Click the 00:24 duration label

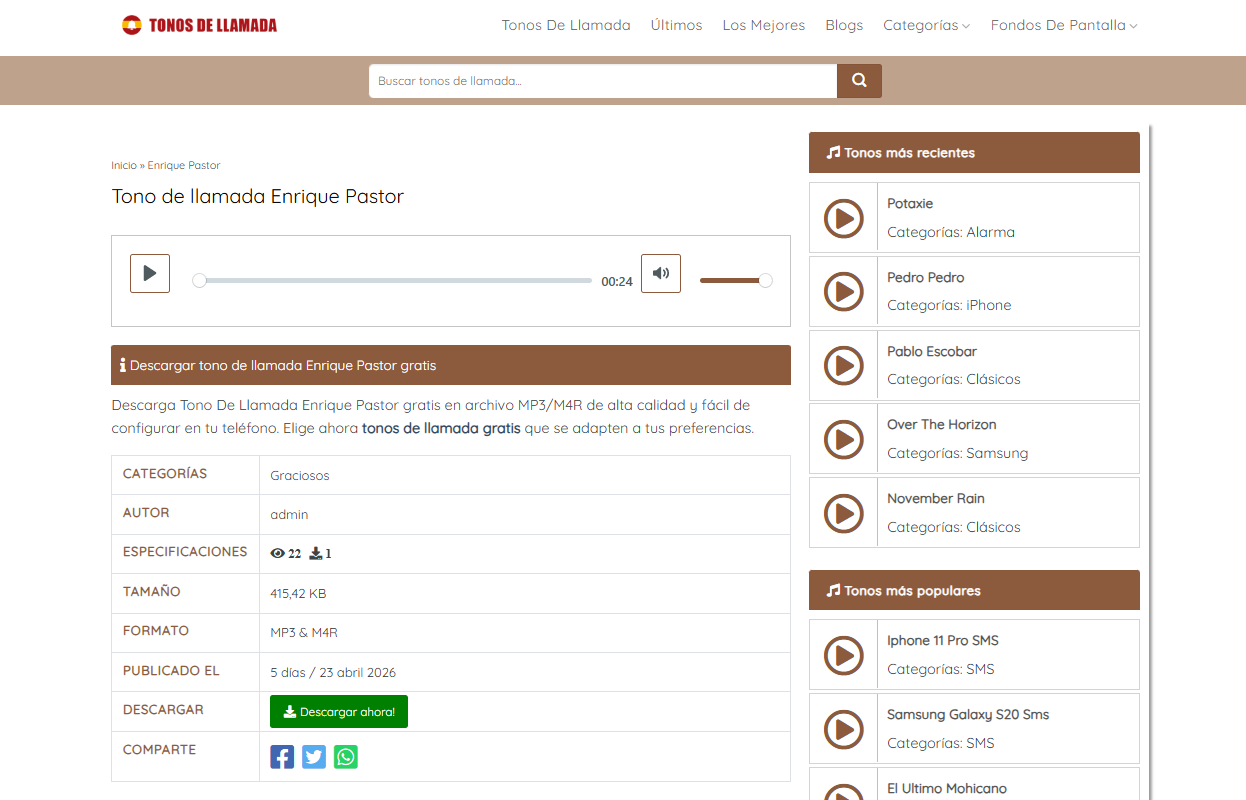(x=617, y=282)
